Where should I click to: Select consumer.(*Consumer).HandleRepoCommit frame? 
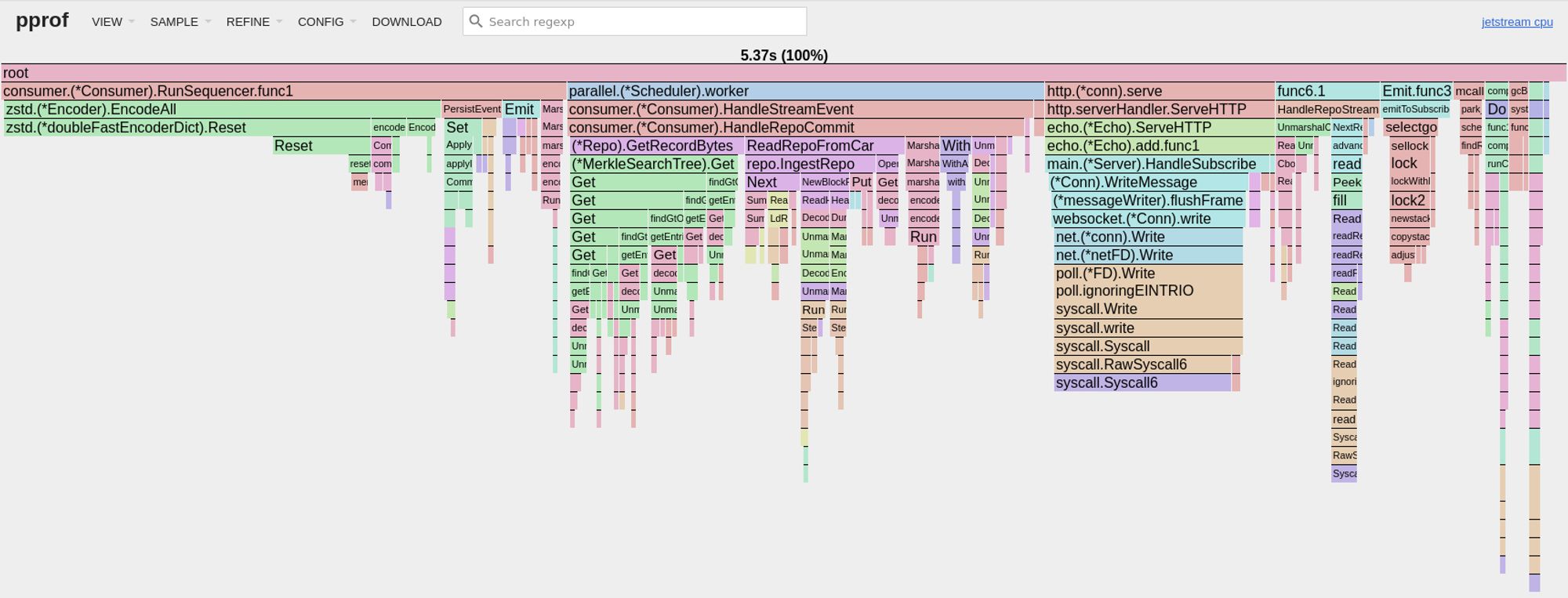point(796,127)
